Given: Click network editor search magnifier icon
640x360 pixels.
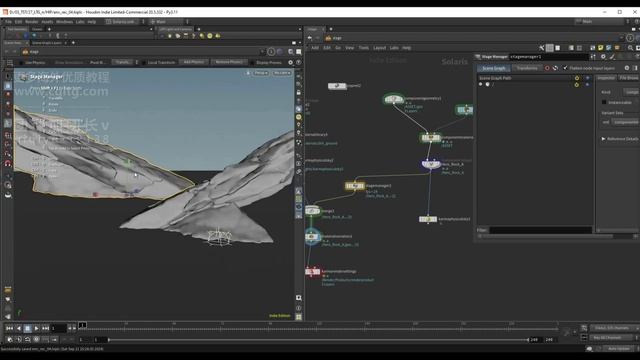Looking at the screenshot, I should (630, 48).
